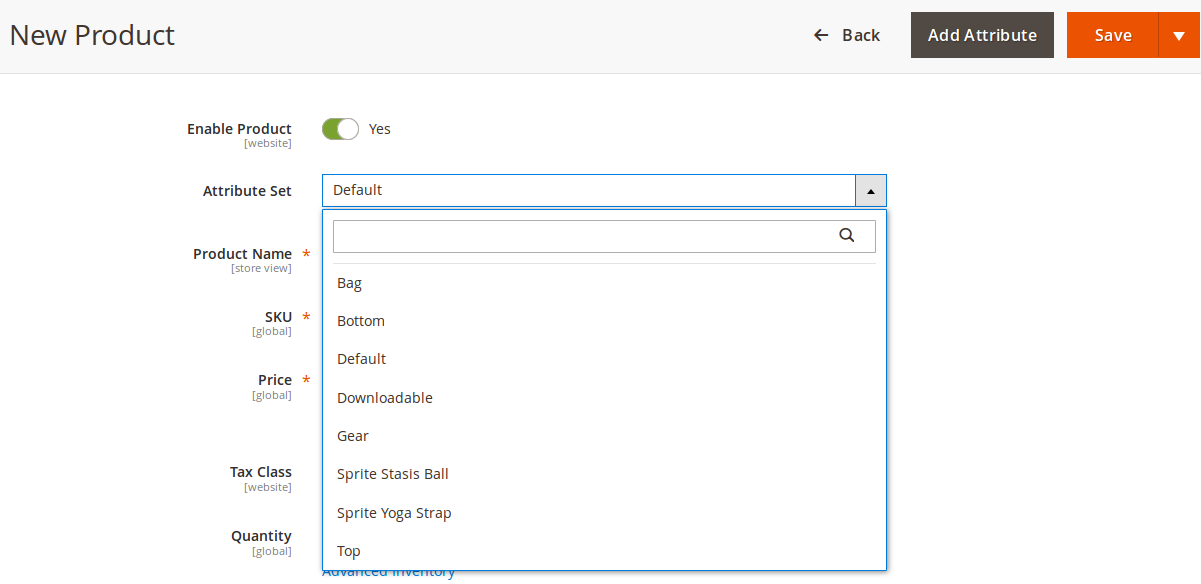Image resolution: width=1201 pixels, height=584 pixels.
Task: Select Top attribute set option
Action: pyautogui.click(x=604, y=551)
